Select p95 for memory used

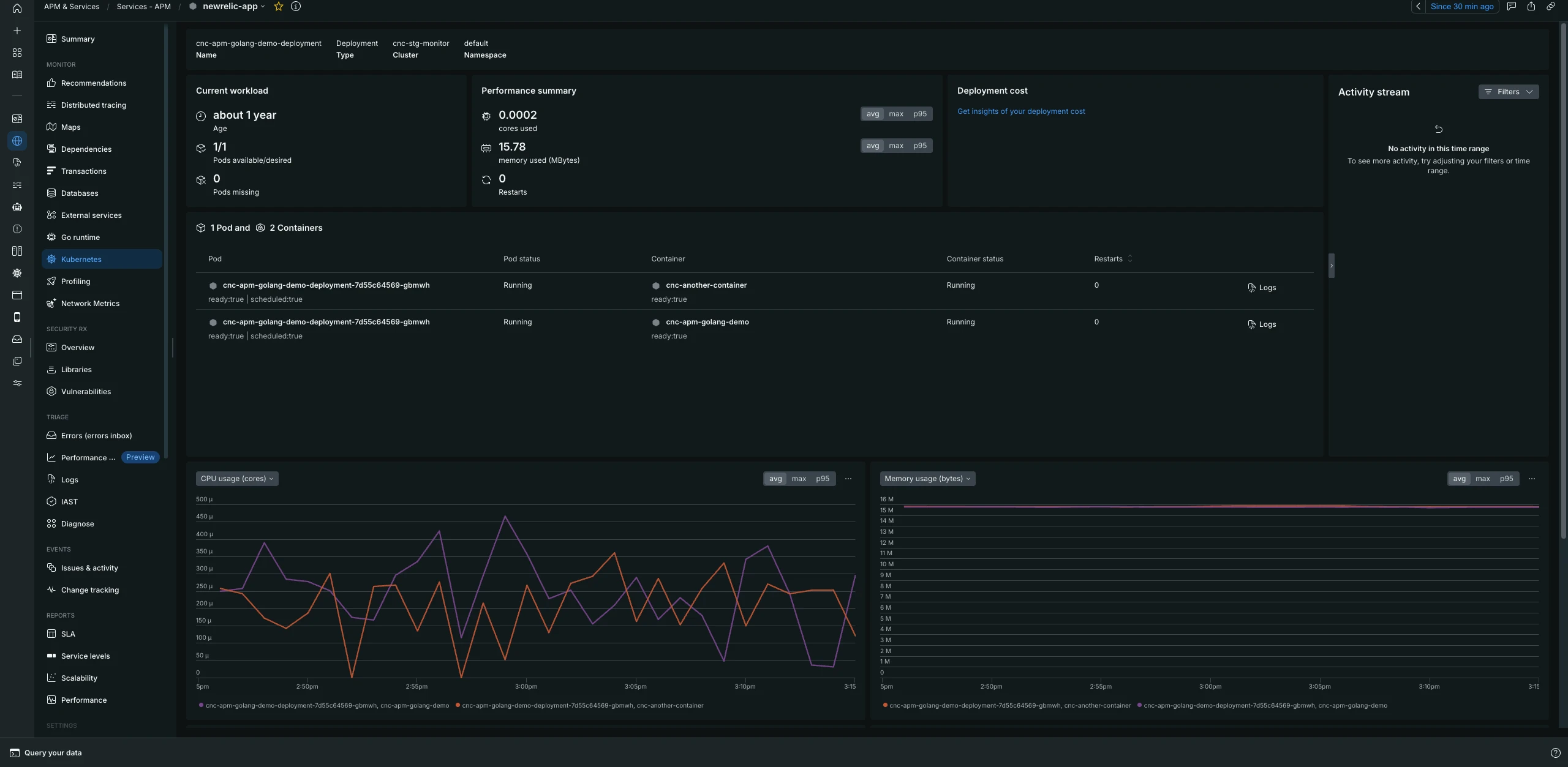point(919,146)
